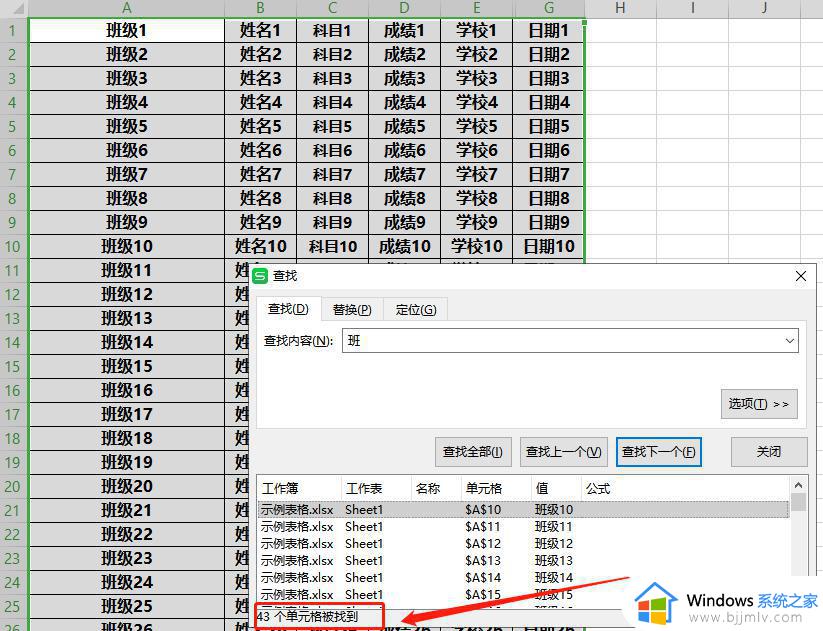The width and height of the screenshot is (823, 631).
Task: Select column E header
Action: point(477,8)
